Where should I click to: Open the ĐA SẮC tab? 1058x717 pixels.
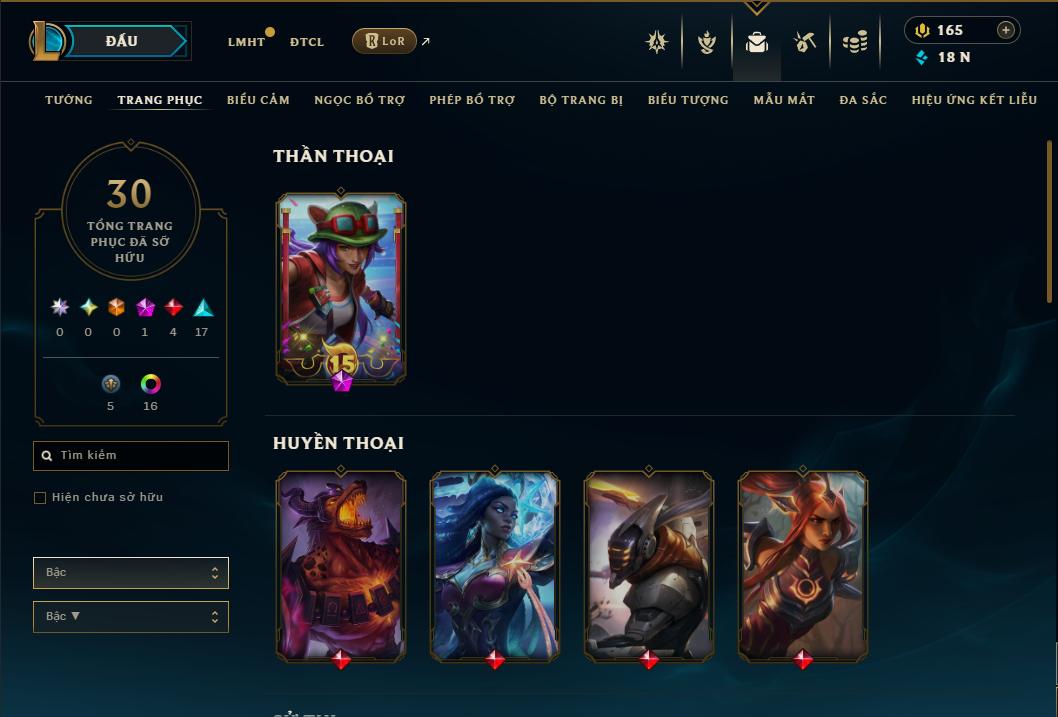tap(863, 100)
